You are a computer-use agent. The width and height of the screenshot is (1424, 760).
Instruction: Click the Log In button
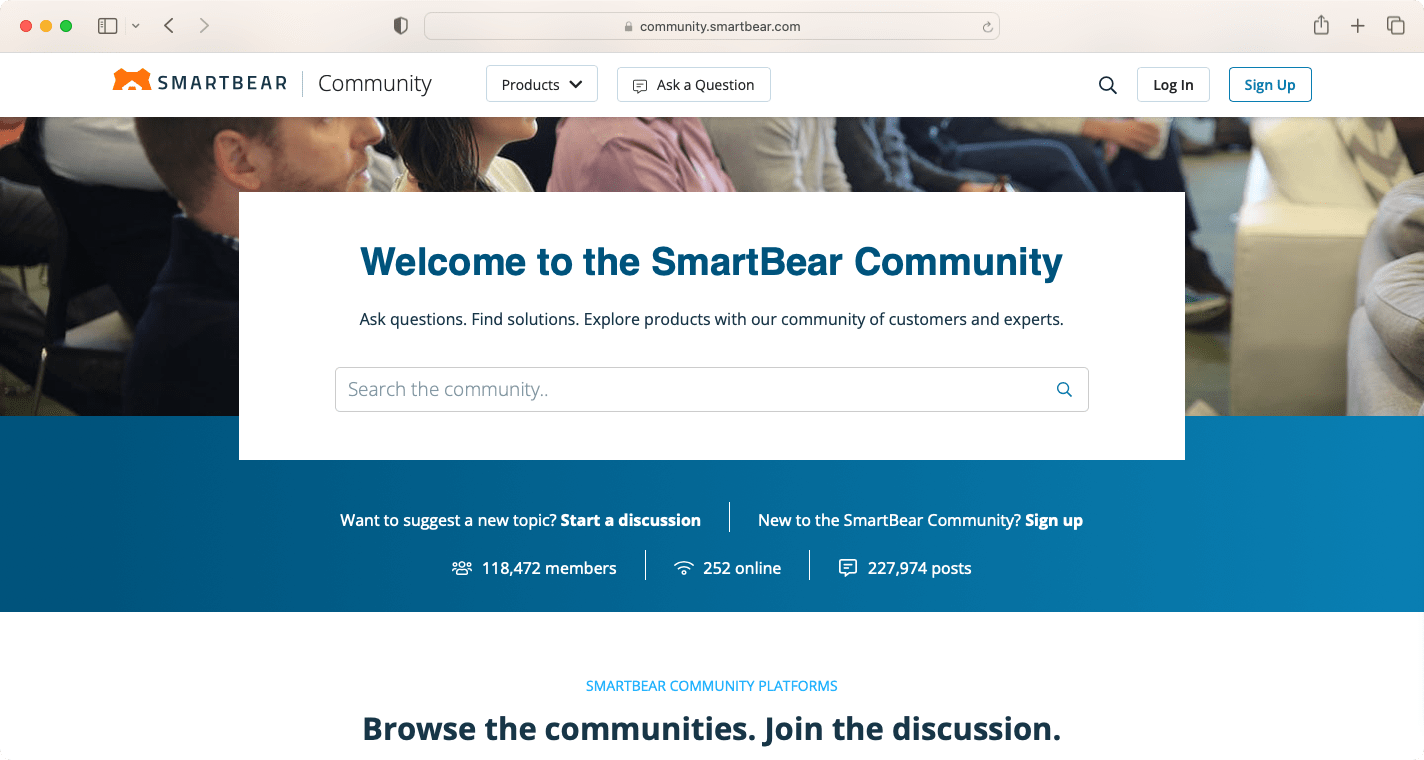point(1173,85)
